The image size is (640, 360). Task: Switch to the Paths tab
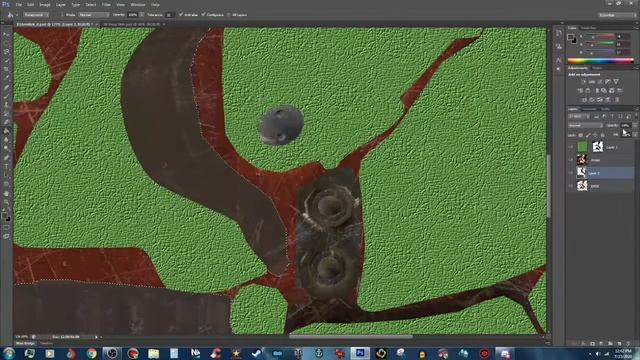click(605, 109)
